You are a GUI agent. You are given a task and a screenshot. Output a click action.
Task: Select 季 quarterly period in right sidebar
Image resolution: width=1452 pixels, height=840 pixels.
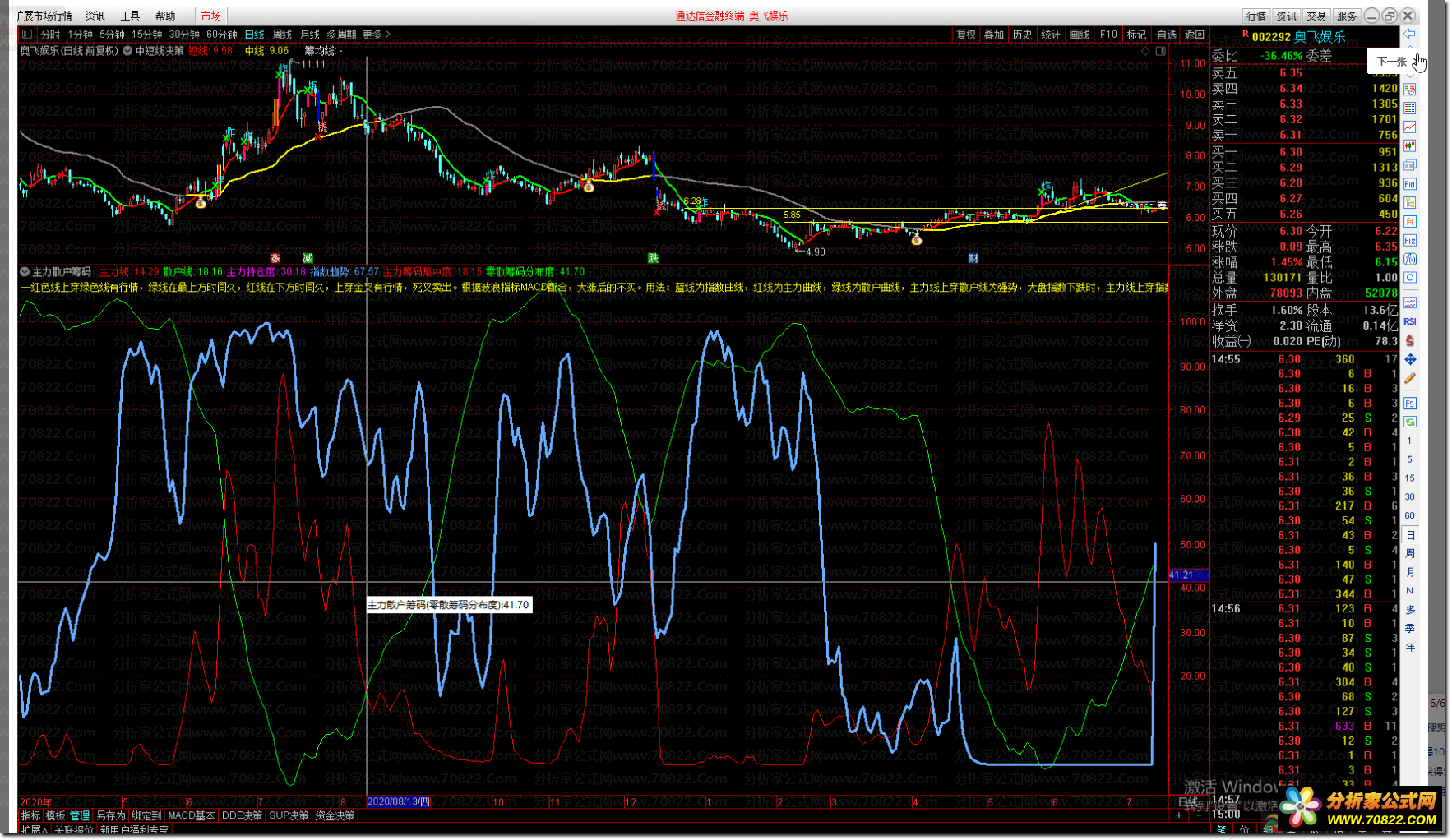click(1409, 629)
